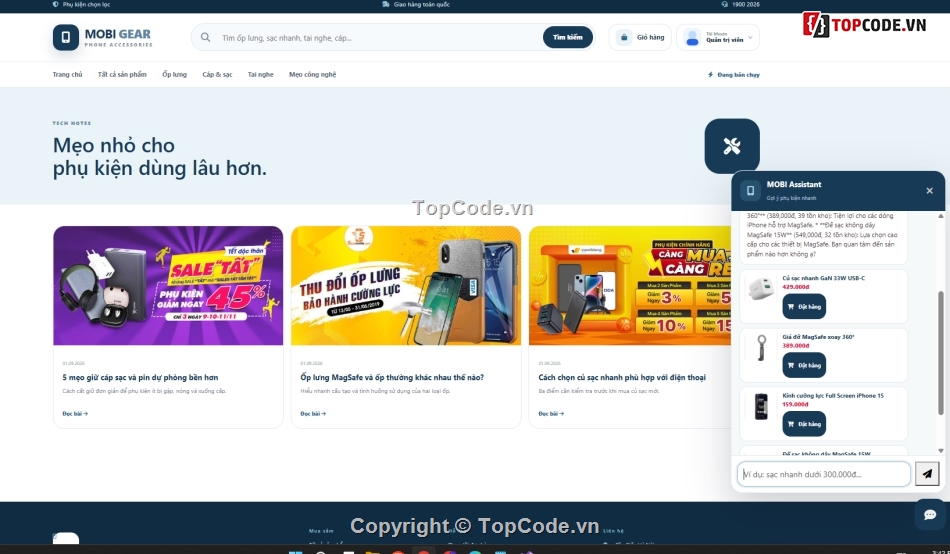This screenshot has width=950, height=554.
Task: Click the MOBI GEAR phone logo icon
Action: [65, 38]
